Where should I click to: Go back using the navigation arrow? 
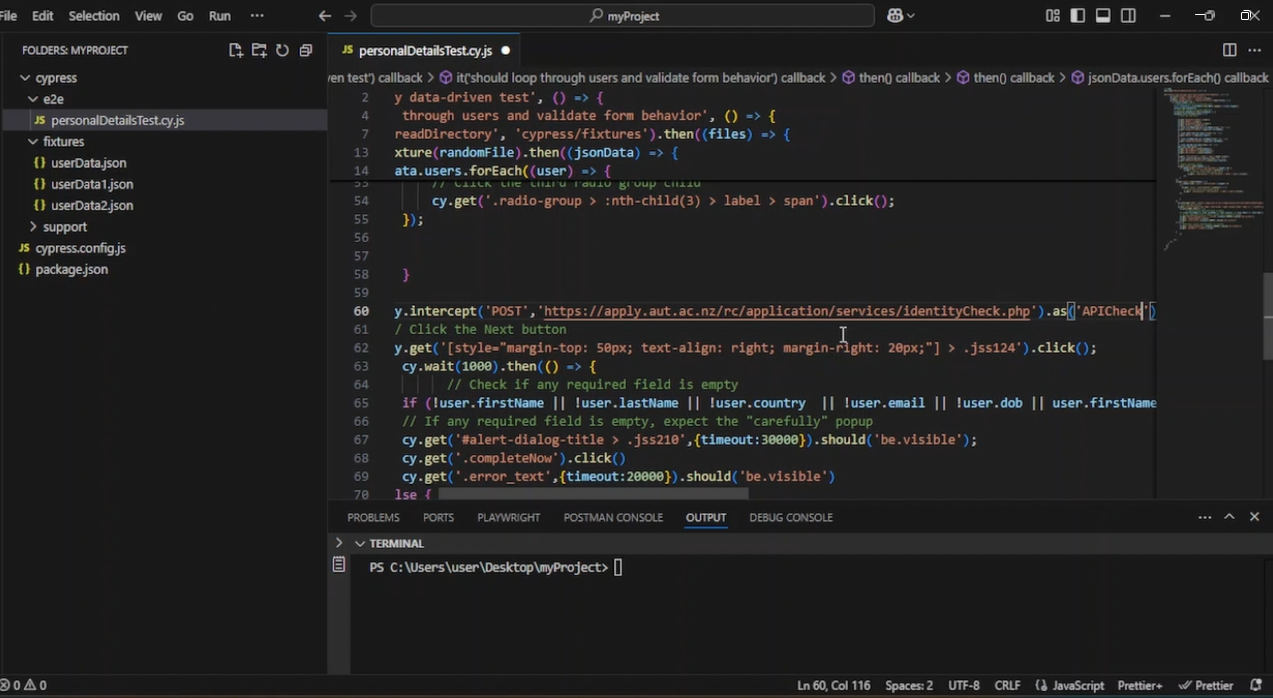pos(324,16)
